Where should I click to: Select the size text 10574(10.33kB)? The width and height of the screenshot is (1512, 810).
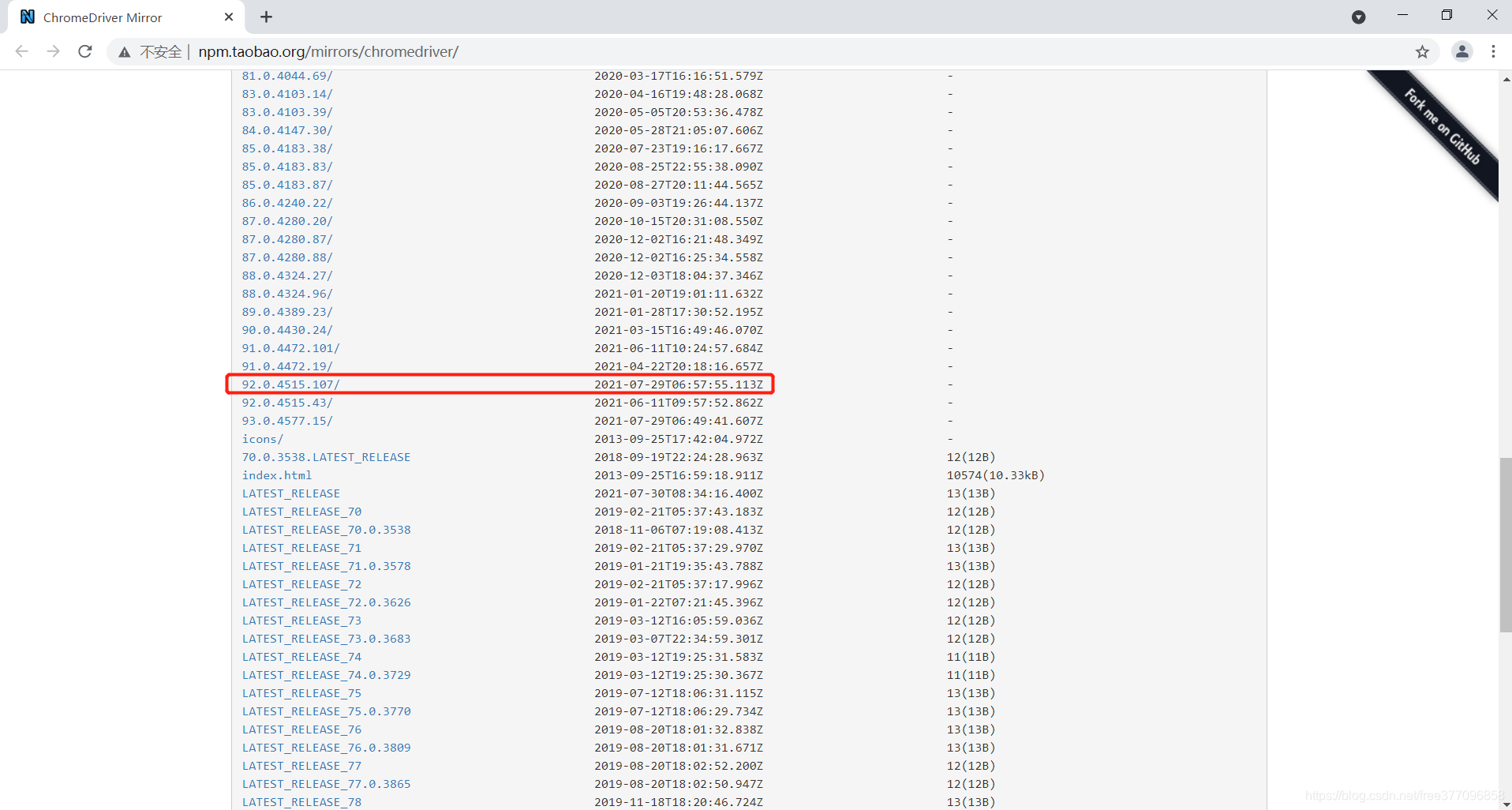click(x=995, y=475)
